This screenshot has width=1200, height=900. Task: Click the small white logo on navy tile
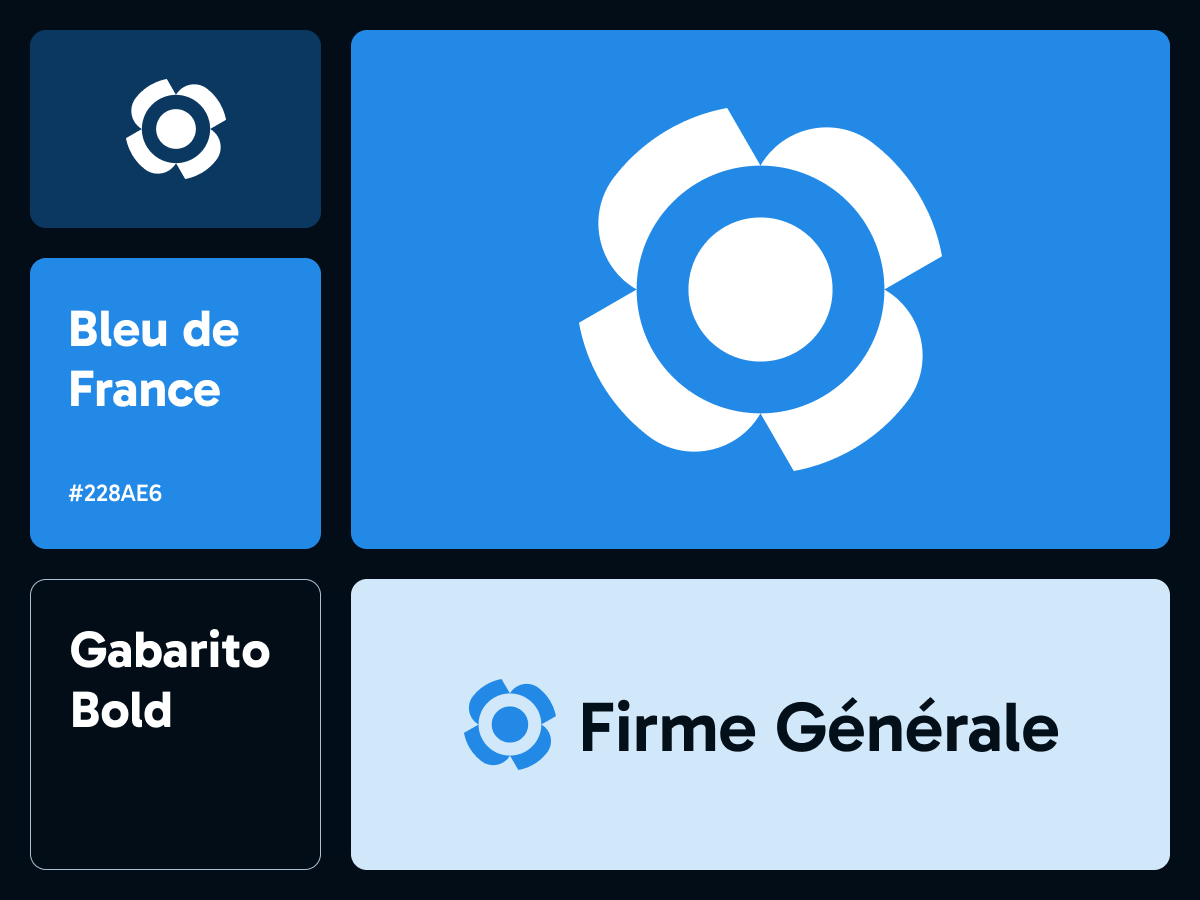(x=176, y=130)
